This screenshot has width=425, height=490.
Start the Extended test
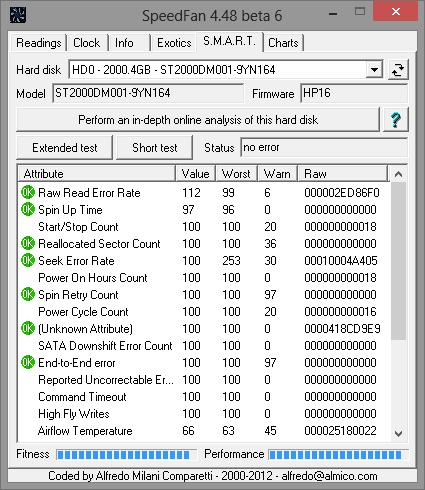pyautogui.click(x=65, y=147)
